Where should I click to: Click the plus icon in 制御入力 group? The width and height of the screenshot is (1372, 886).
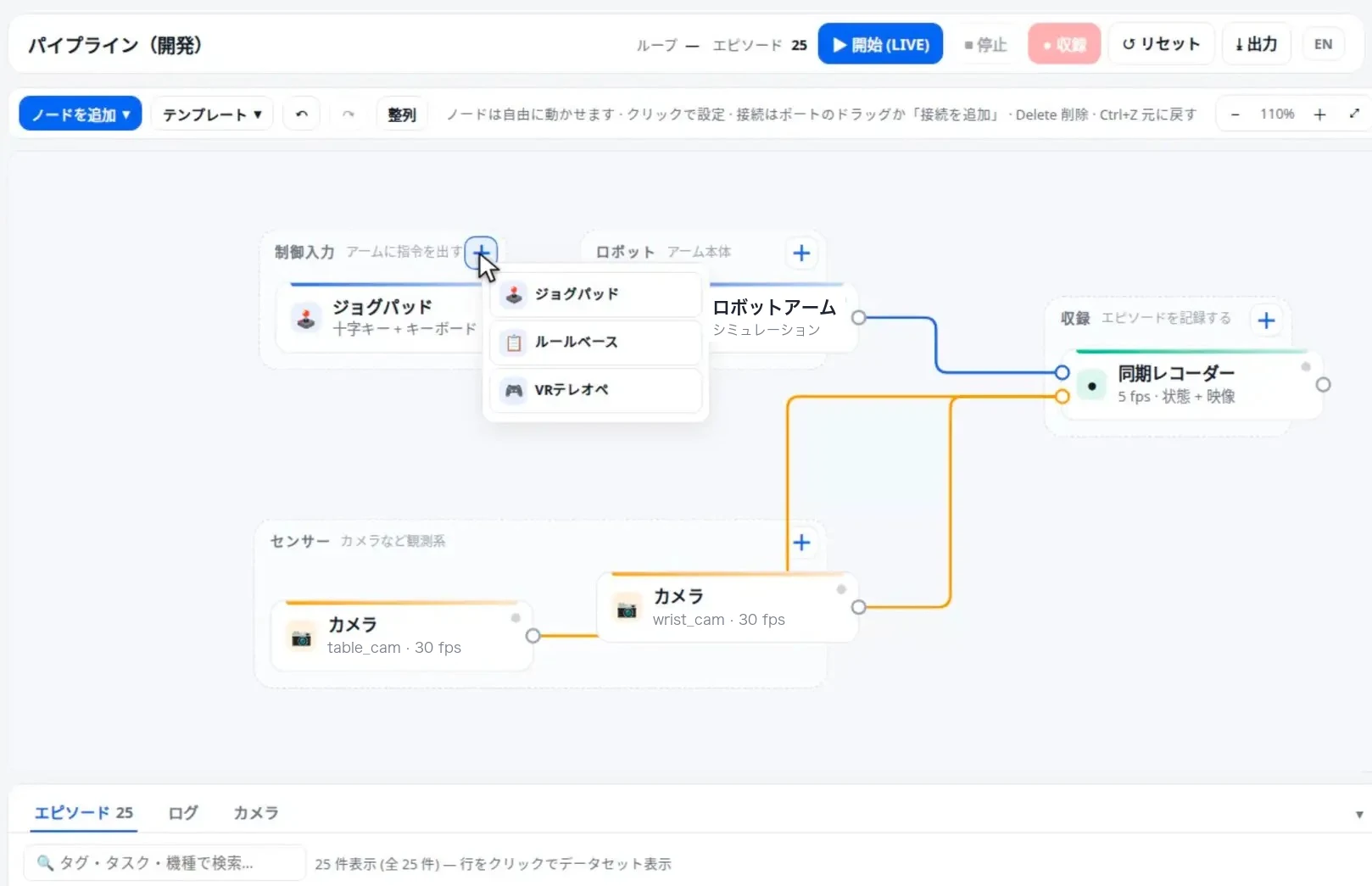coord(481,252)
